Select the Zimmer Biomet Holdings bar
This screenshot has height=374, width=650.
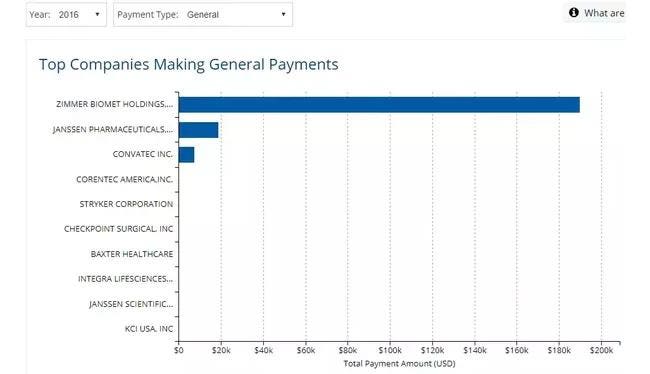coord(379,104)
